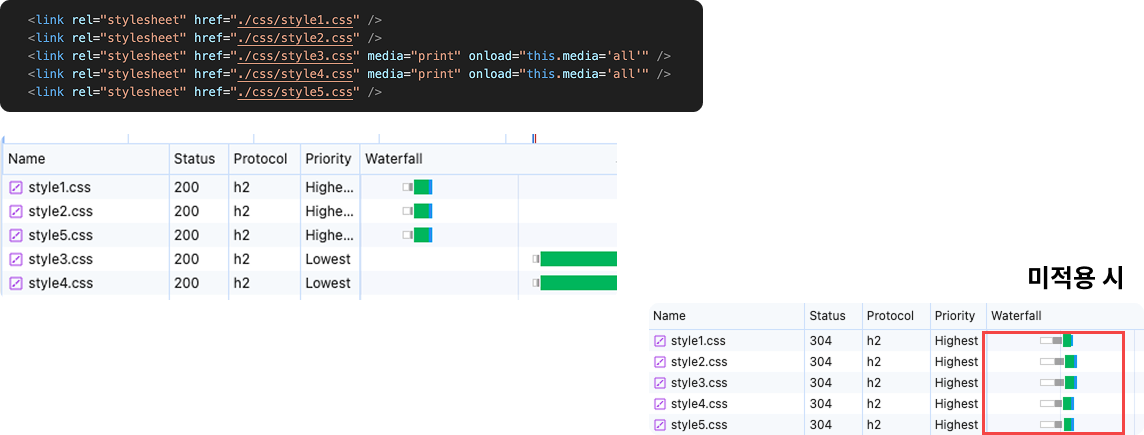Click the file icon beside style2.css in the 304-status table
The image size is (1144, 435).
tap(660, 361)
